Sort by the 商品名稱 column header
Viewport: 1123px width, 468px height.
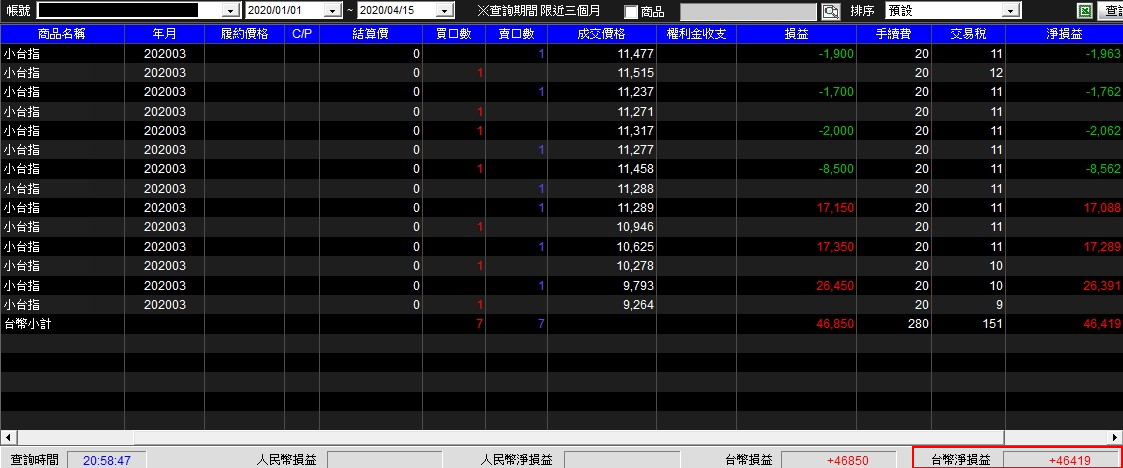[62, 34]
